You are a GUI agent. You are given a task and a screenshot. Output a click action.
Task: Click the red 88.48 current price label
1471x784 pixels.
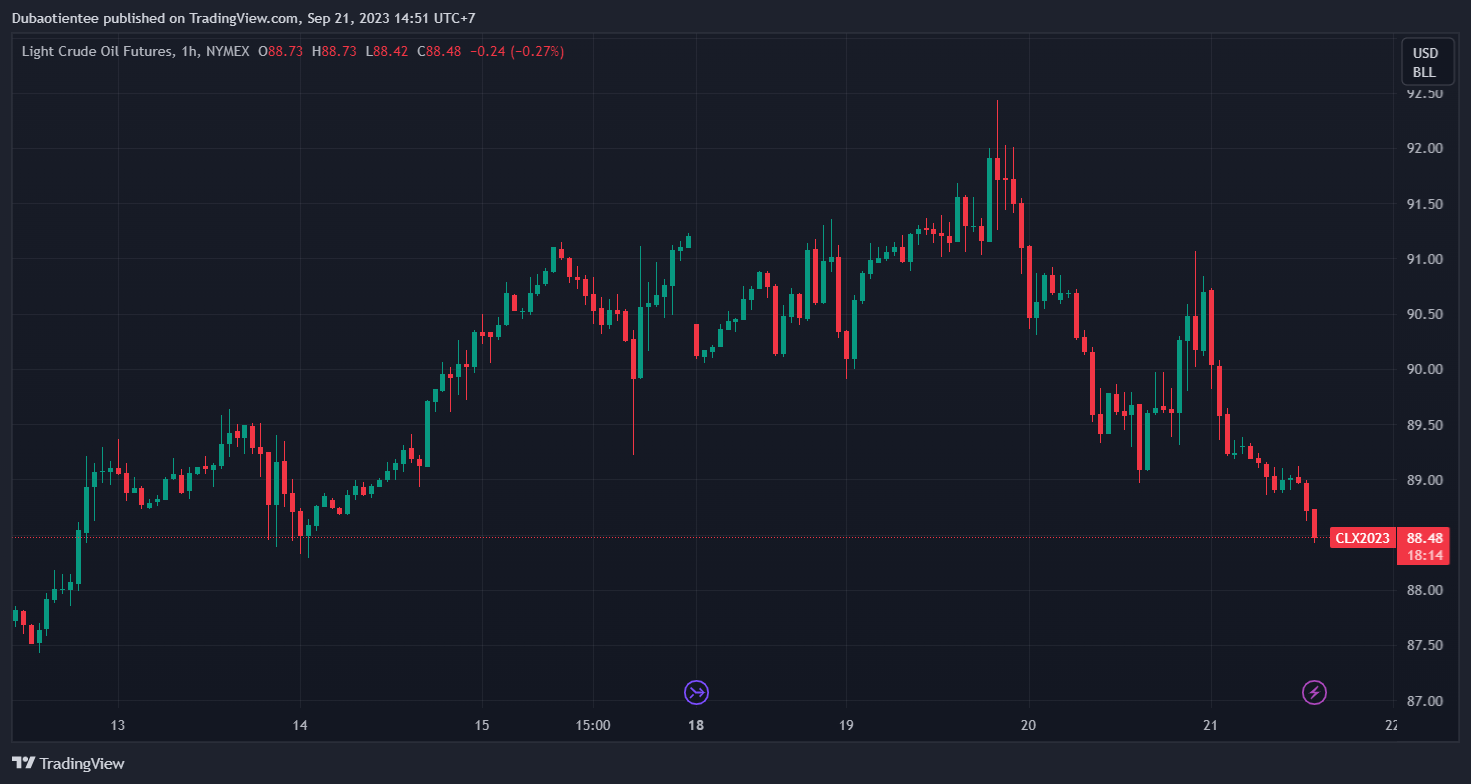click(1424, 538)
